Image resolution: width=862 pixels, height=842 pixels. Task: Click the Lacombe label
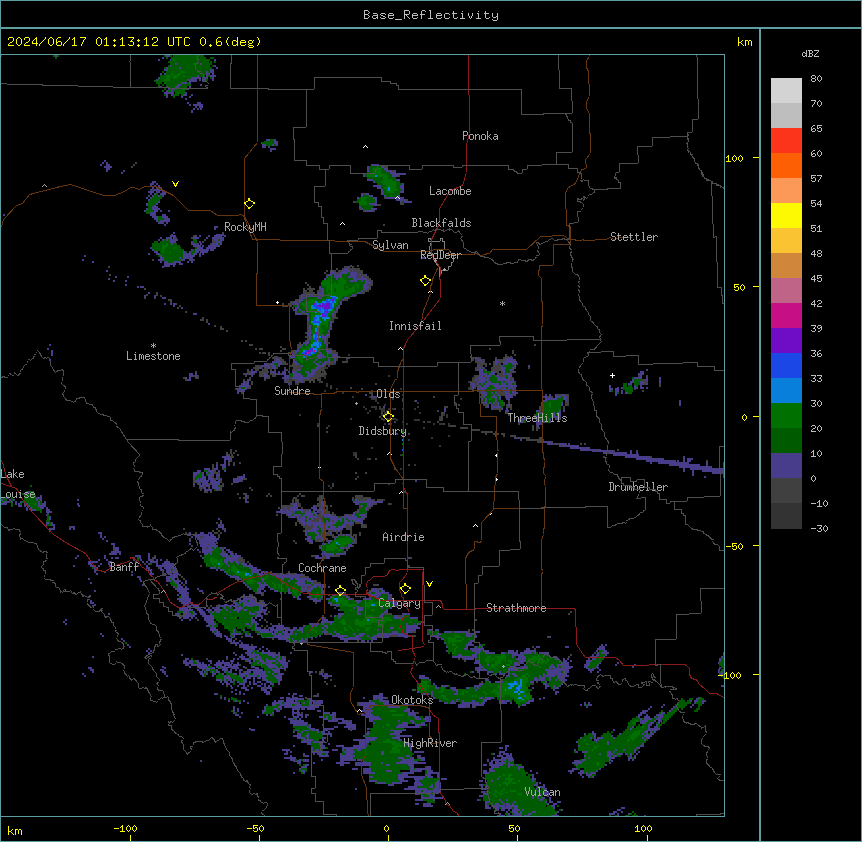click(x=450, y=191)
